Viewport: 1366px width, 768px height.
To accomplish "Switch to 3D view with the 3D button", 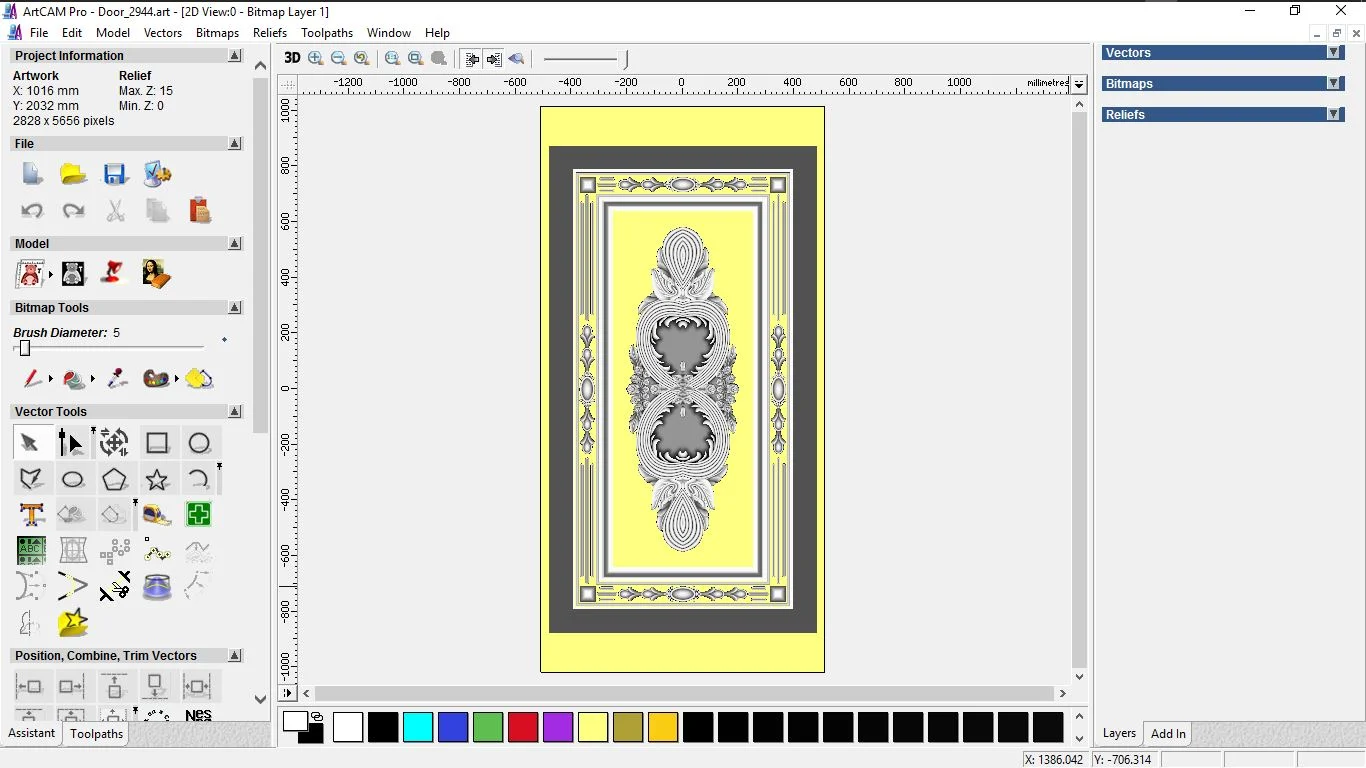I will (292, 59).
